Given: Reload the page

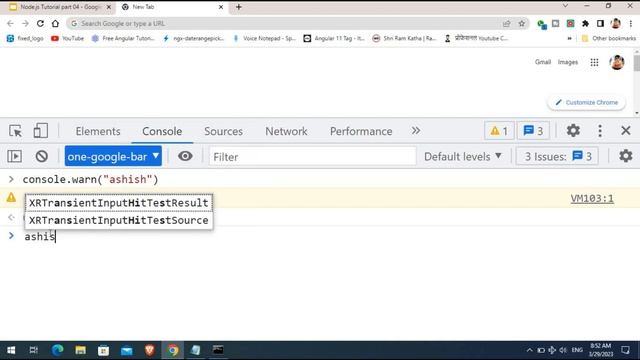Looking at the screenshot, I should tap(40, 24).
